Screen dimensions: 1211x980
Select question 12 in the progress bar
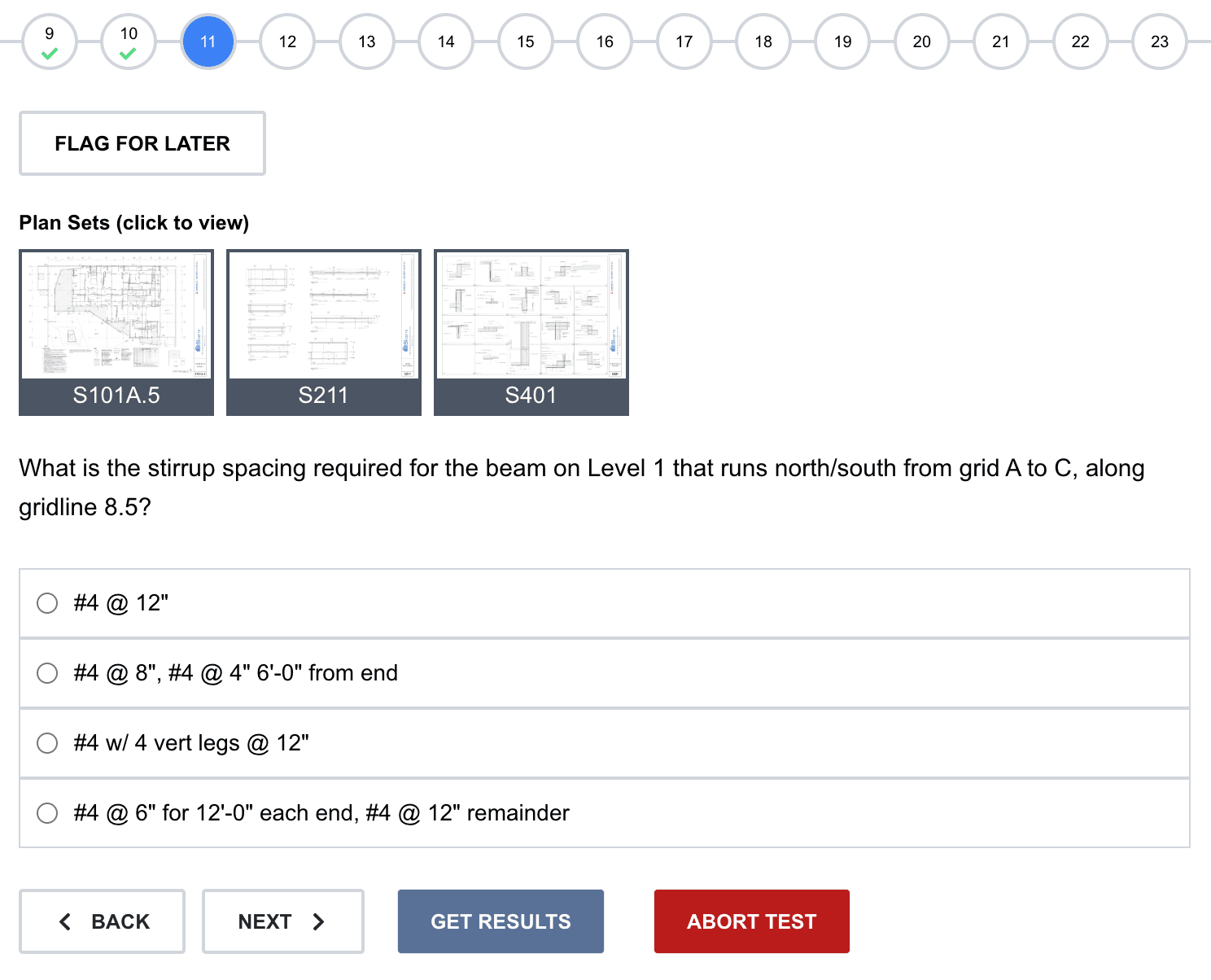[x=287, y=42]
